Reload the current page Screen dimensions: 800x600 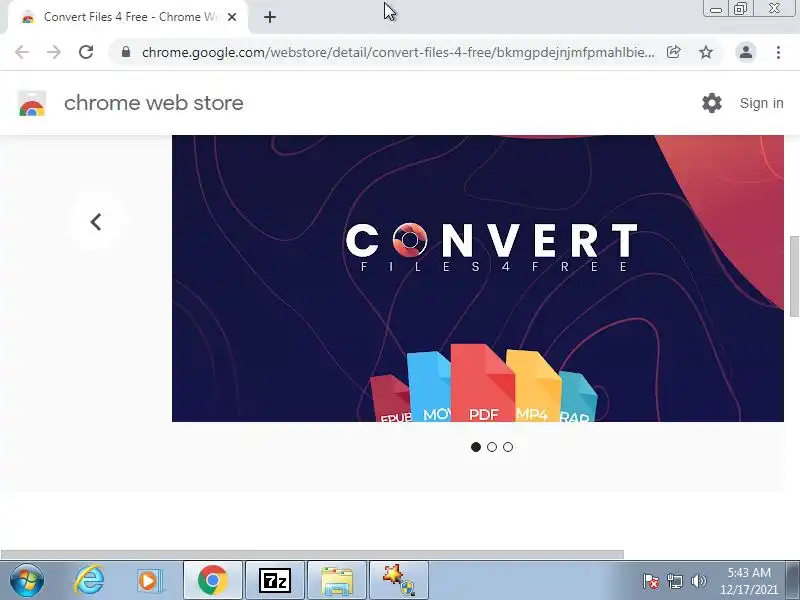[86, 52]
